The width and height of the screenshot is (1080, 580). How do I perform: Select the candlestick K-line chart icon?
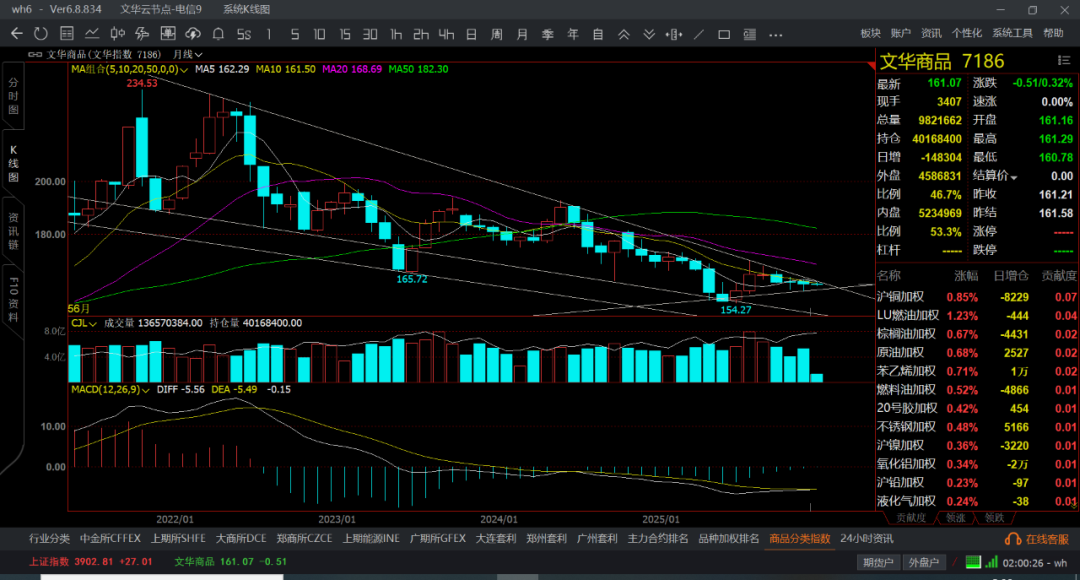click(117, 34)
